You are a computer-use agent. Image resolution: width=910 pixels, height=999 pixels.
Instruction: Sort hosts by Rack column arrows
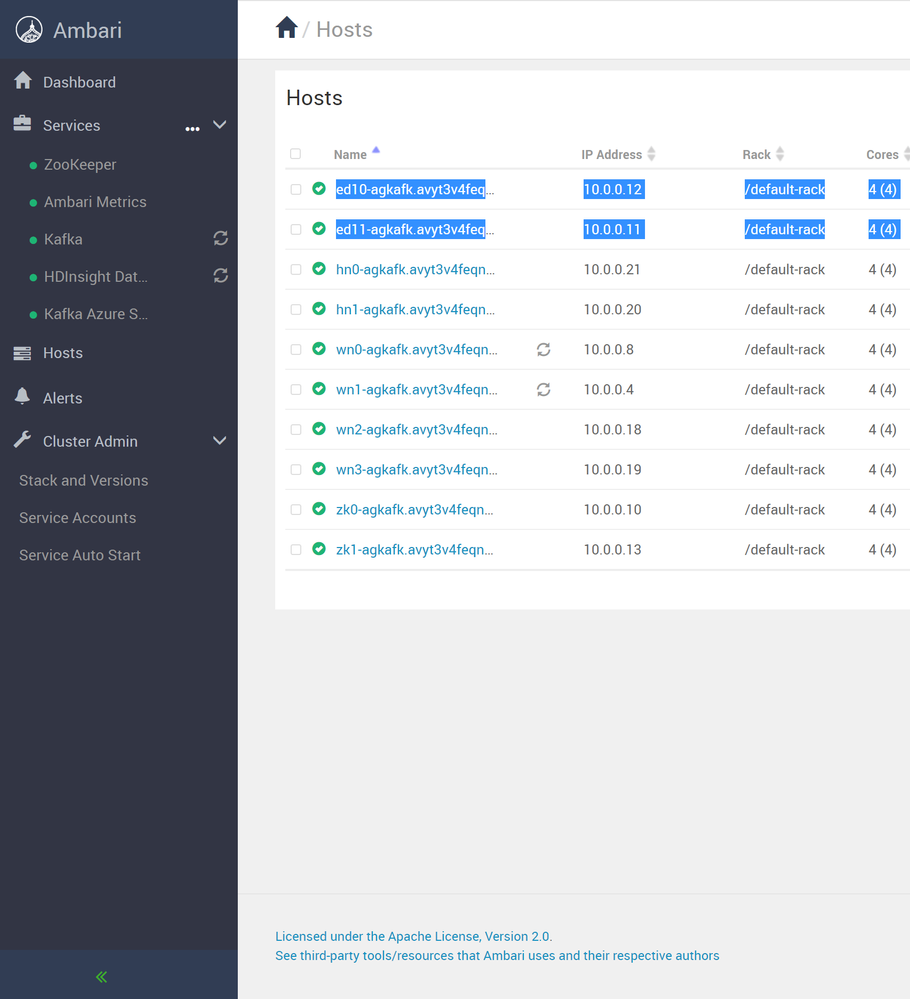(780, 154)
